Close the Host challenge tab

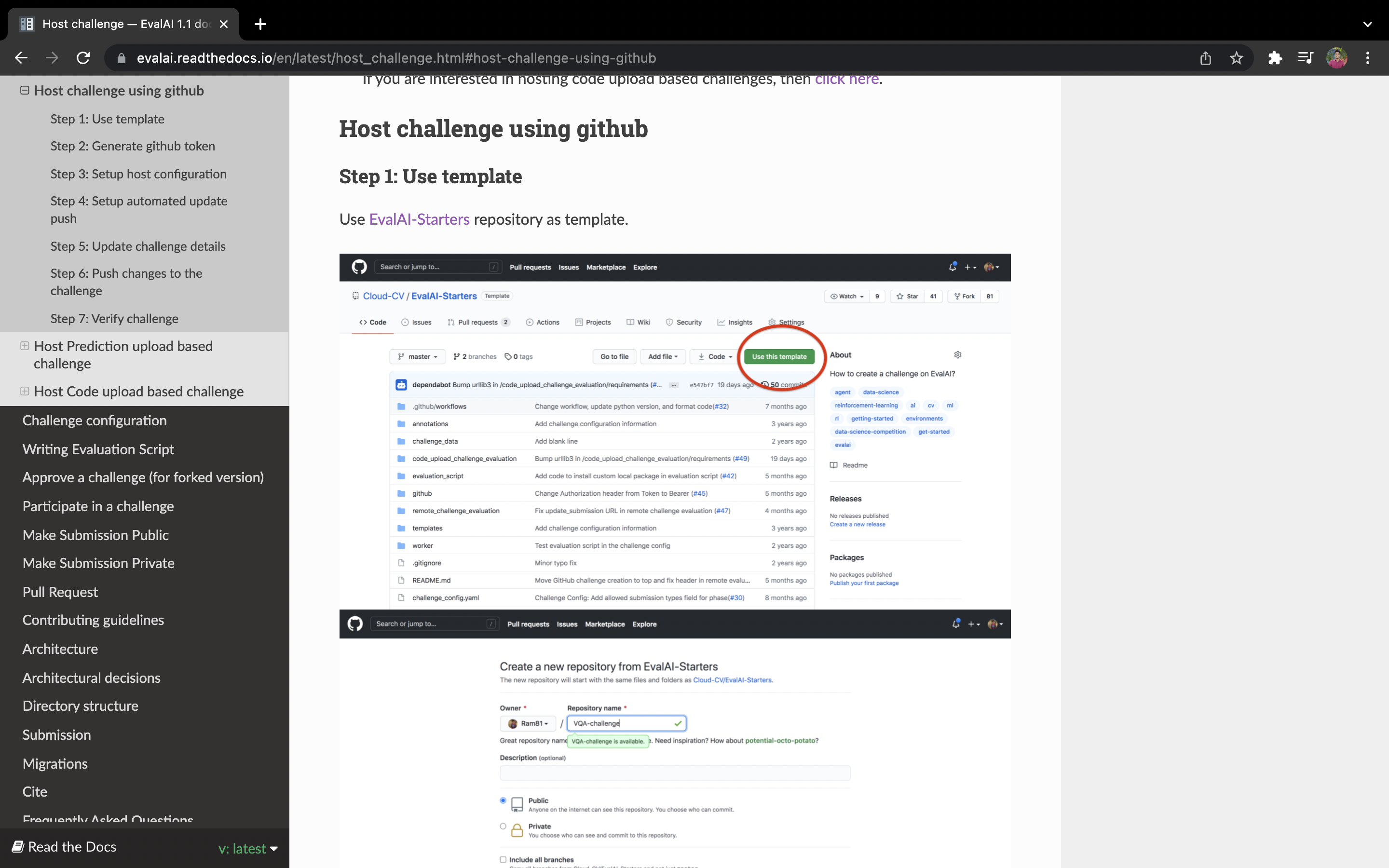tap(224, 24)
